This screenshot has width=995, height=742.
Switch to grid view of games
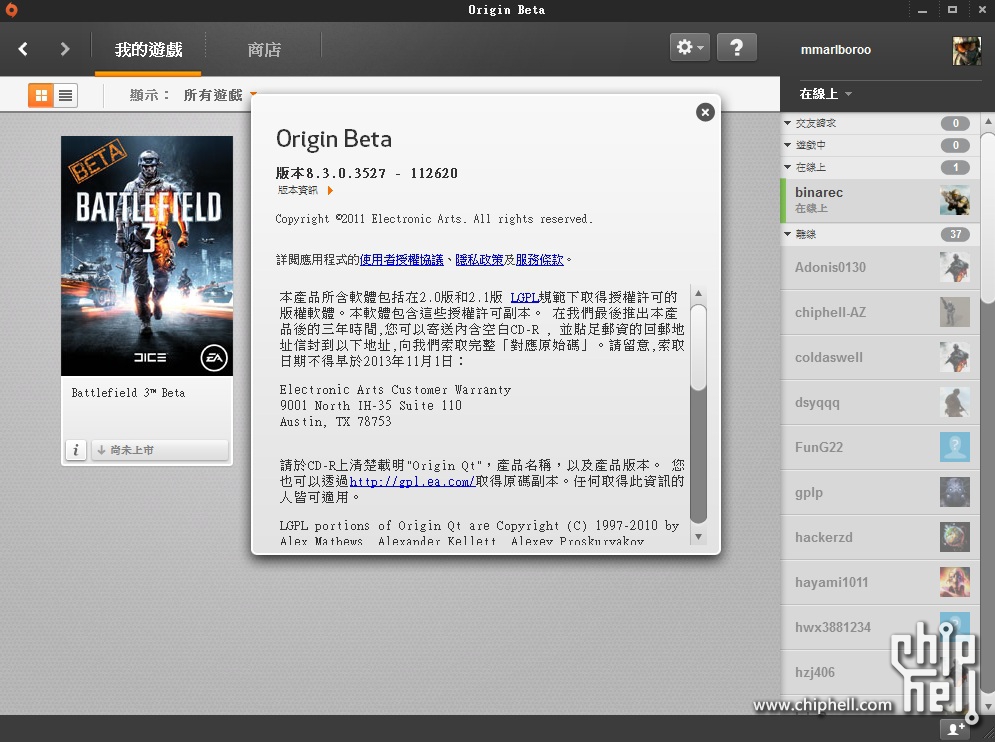[41, 95]
